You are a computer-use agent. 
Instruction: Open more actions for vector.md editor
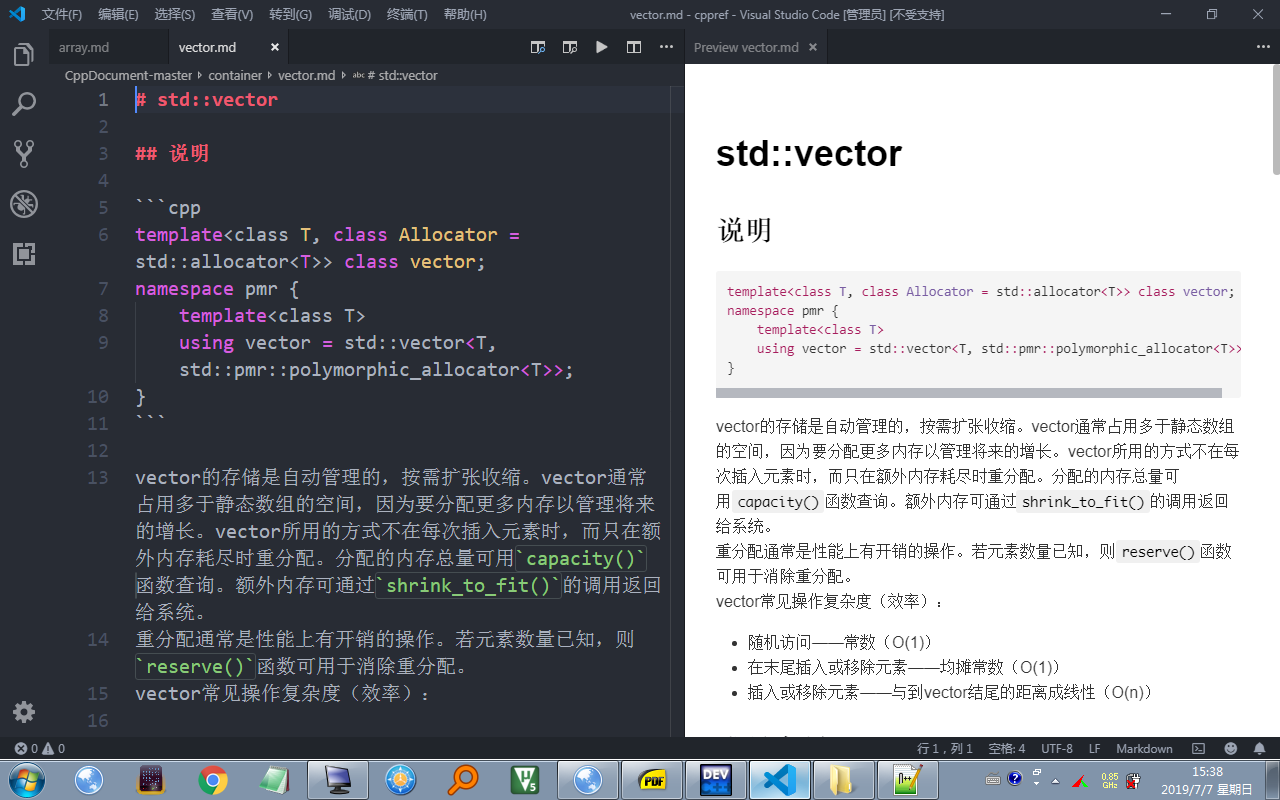point(666,47)
